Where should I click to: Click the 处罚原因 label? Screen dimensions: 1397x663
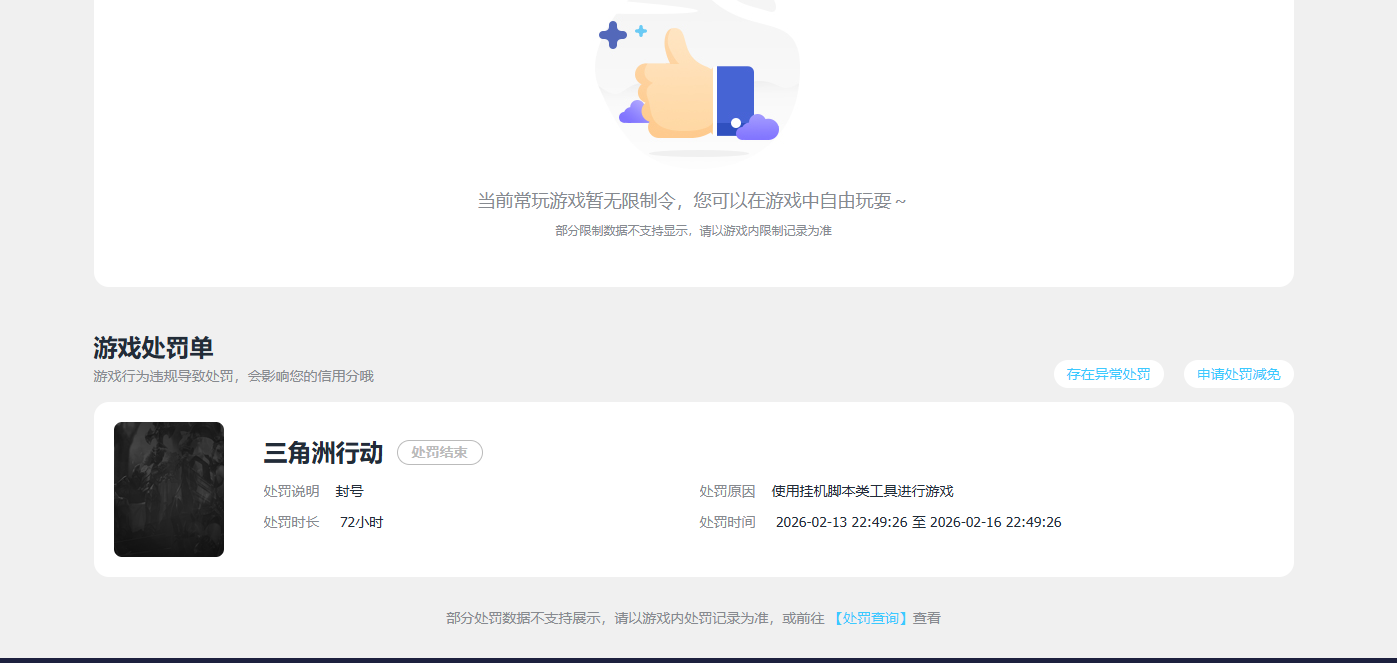pos(727,491)
